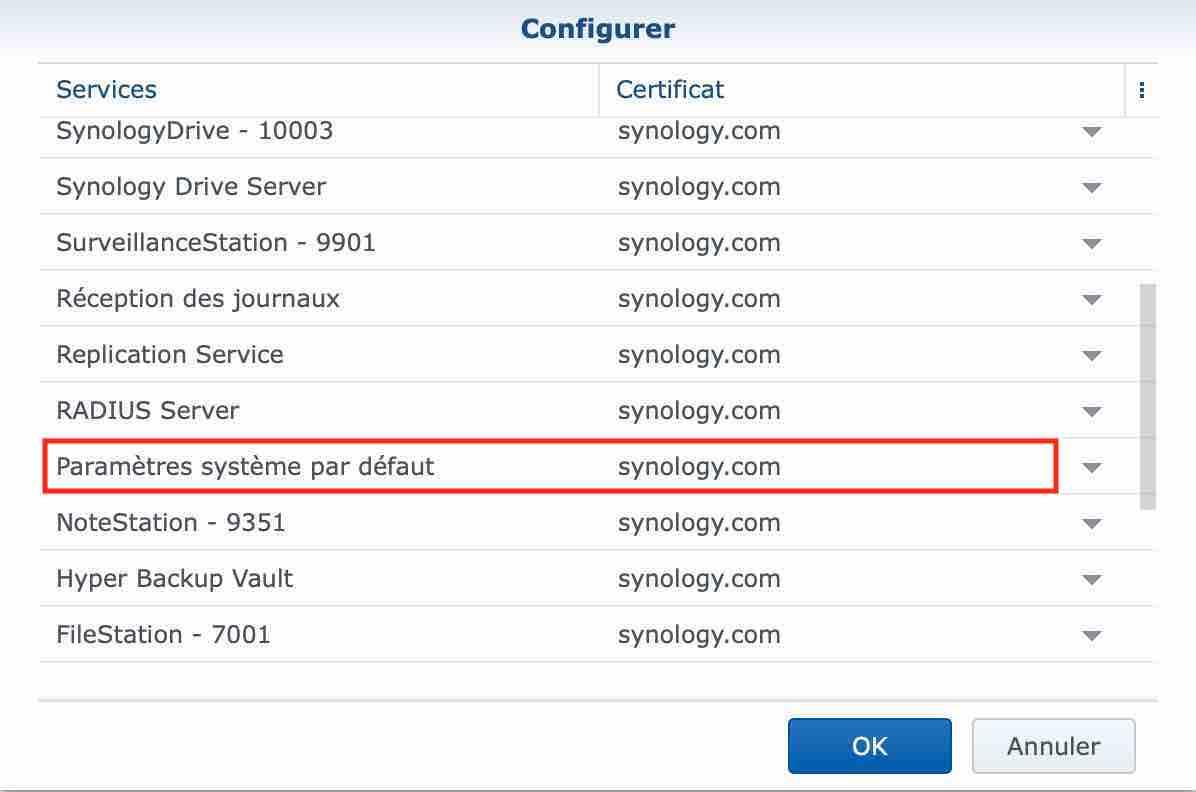This screenshot has height=792, width=1196.
Task: Expand certificate dropdown for Replication Service
Action: click(x=1092, y=356)
